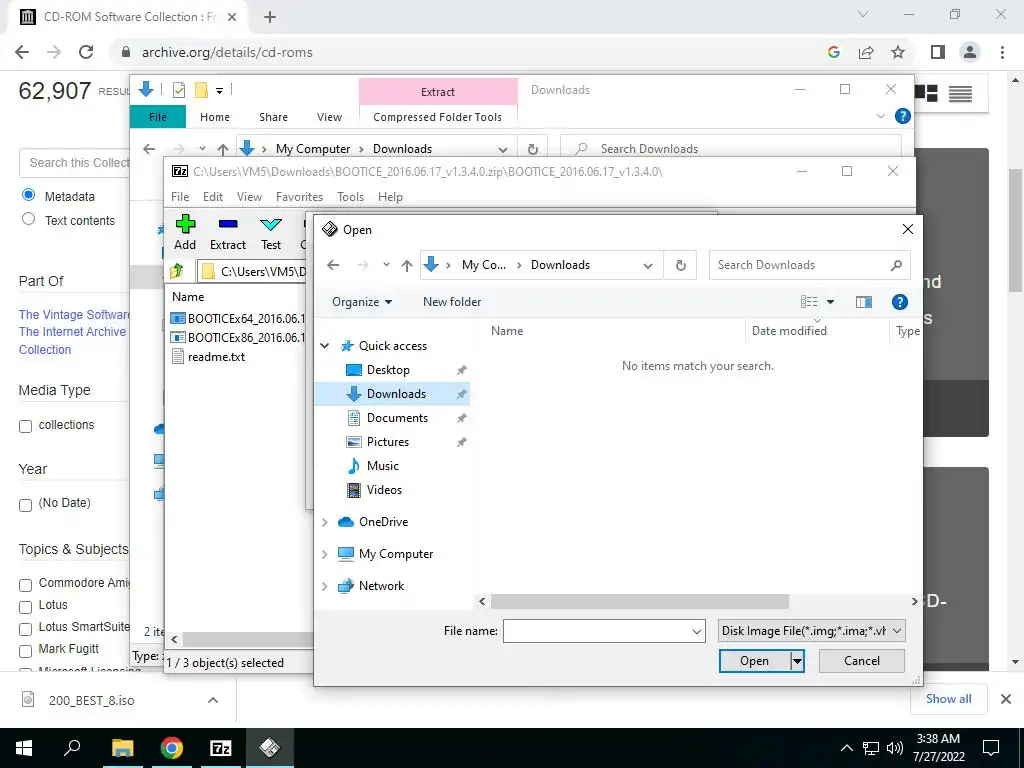Screen dimensions: 1024x768
Task: Open Explorer Home ribbon tab
Action: tap(215, 117)
